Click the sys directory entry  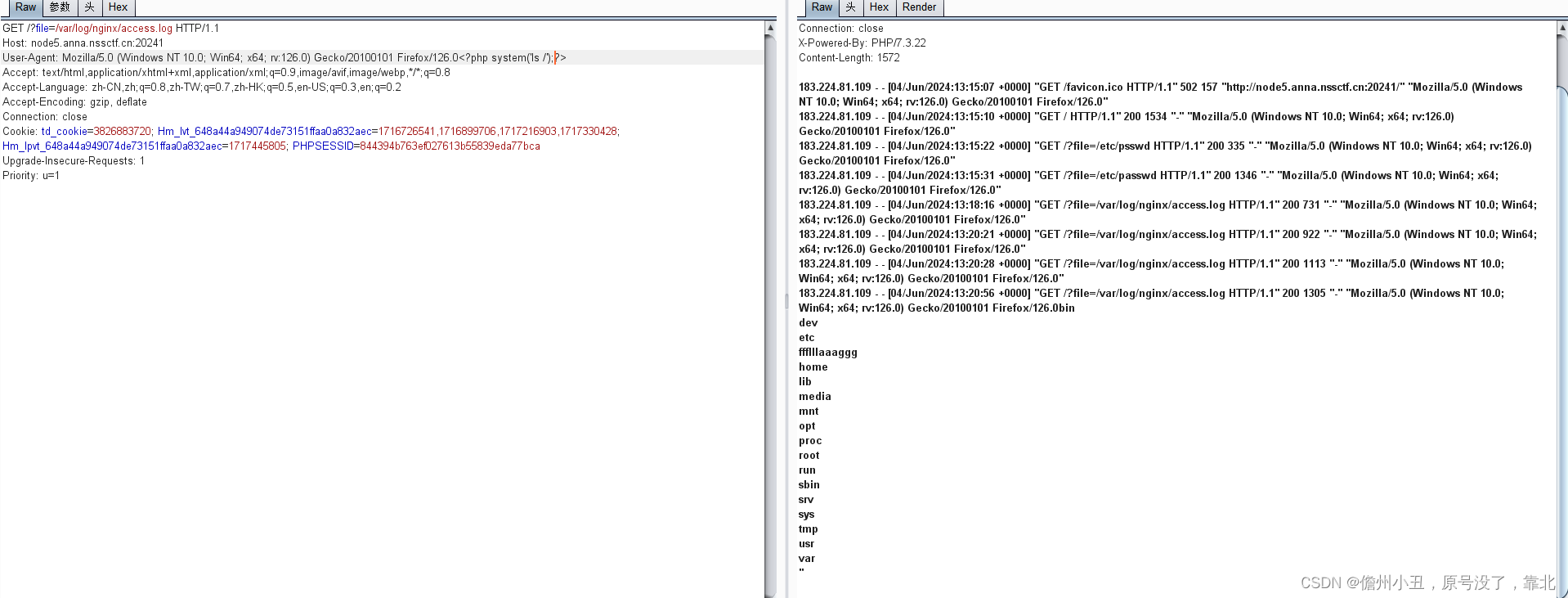point(806,514)
